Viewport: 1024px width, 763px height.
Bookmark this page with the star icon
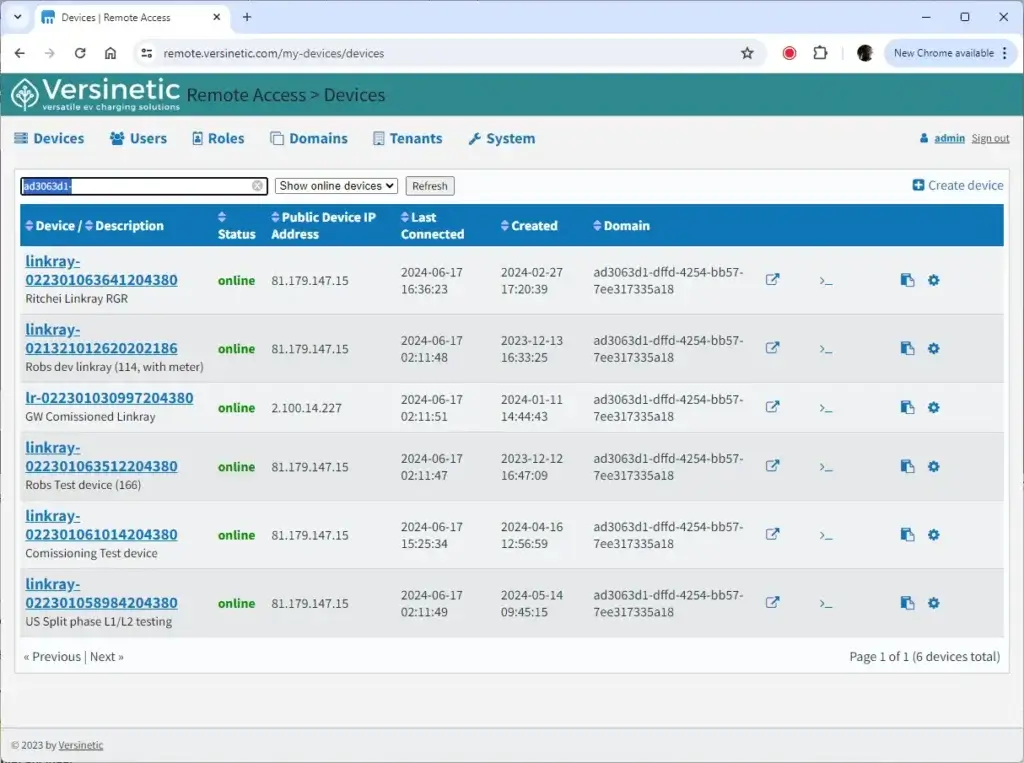[747, 53]
